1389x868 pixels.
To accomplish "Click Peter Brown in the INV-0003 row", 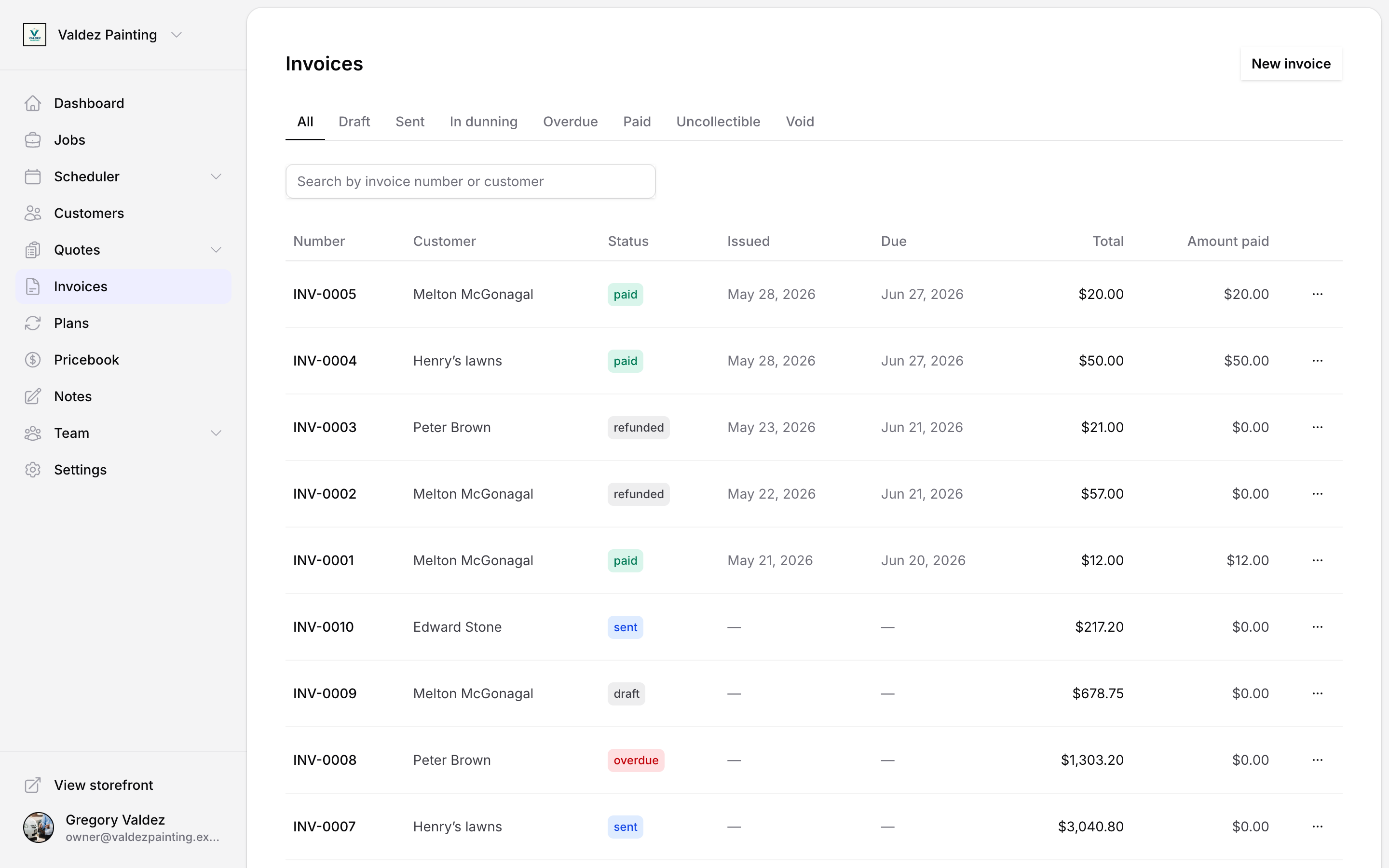I will click(x=452, y=428).
